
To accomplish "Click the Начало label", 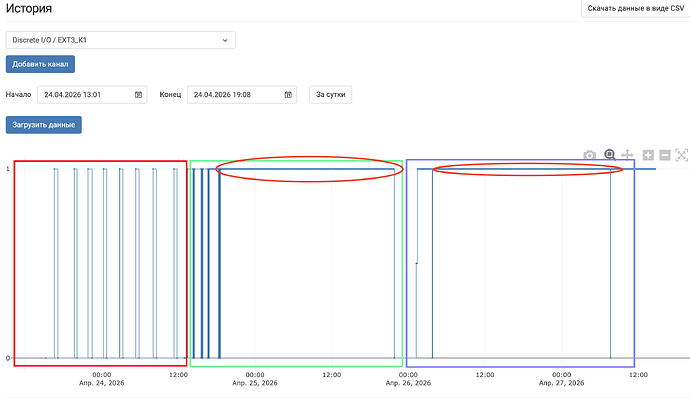I will [x=18, y=95].
